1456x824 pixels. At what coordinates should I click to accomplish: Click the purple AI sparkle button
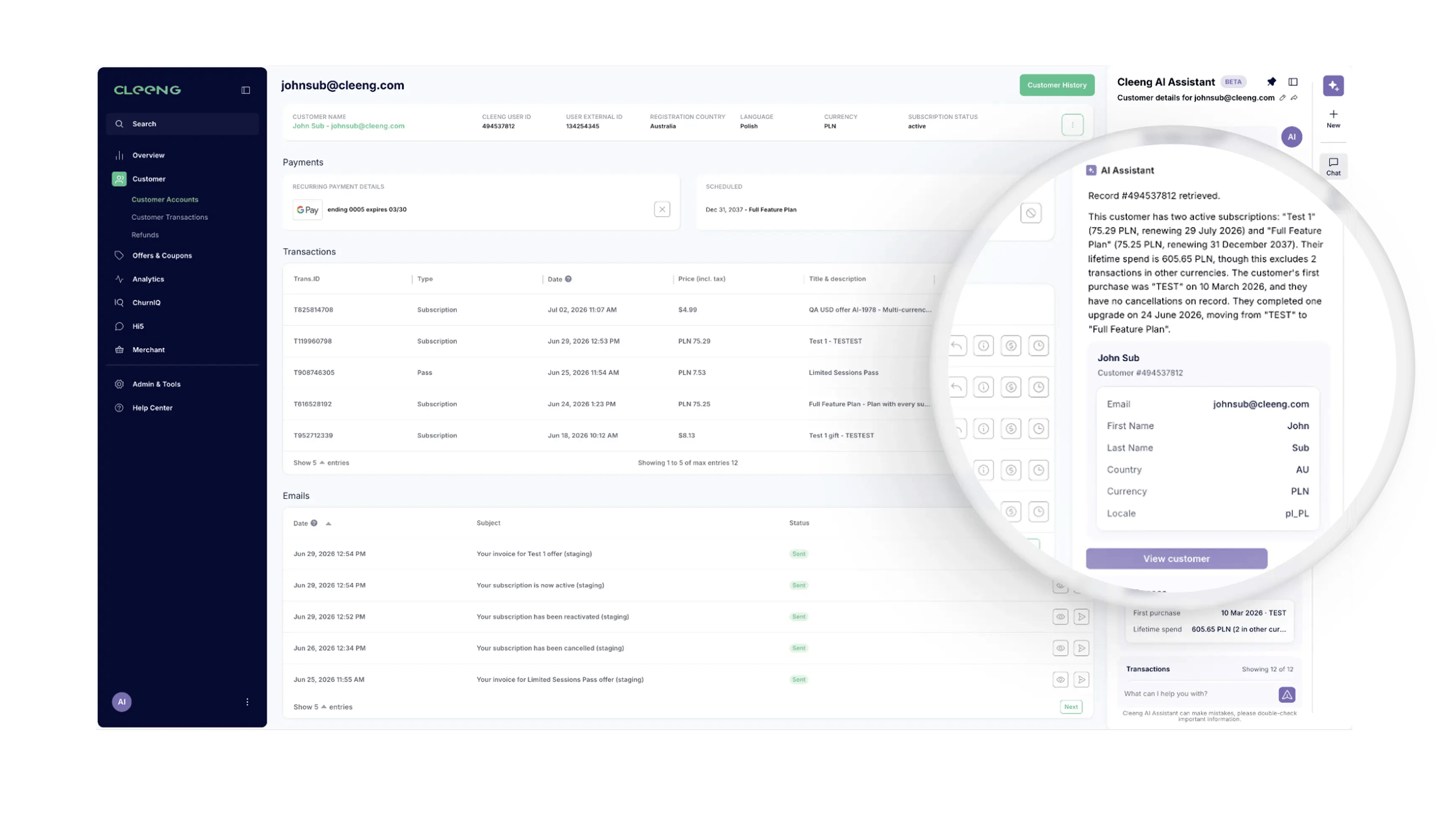1333,86
